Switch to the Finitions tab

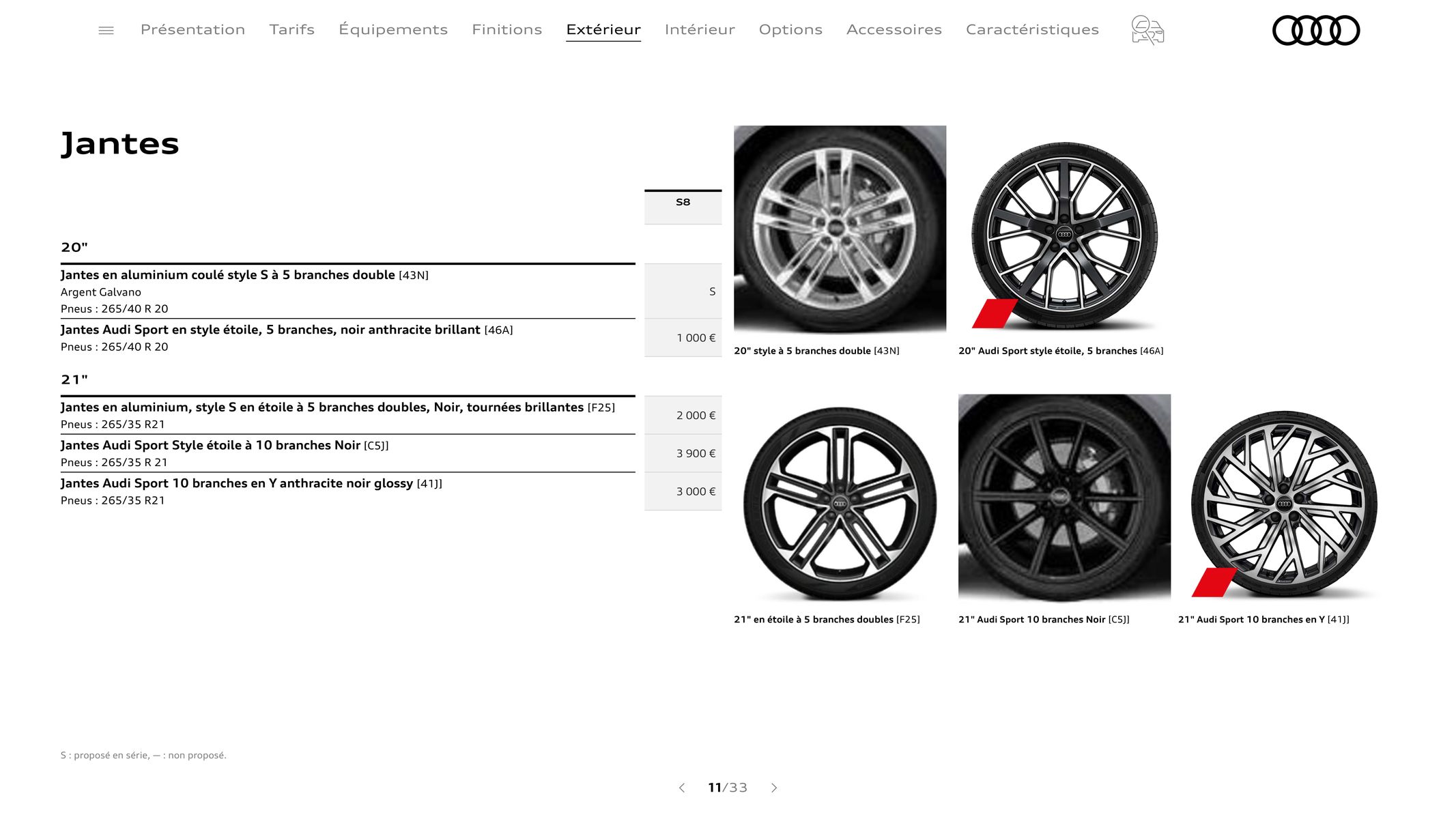click(x=506, y=29)
